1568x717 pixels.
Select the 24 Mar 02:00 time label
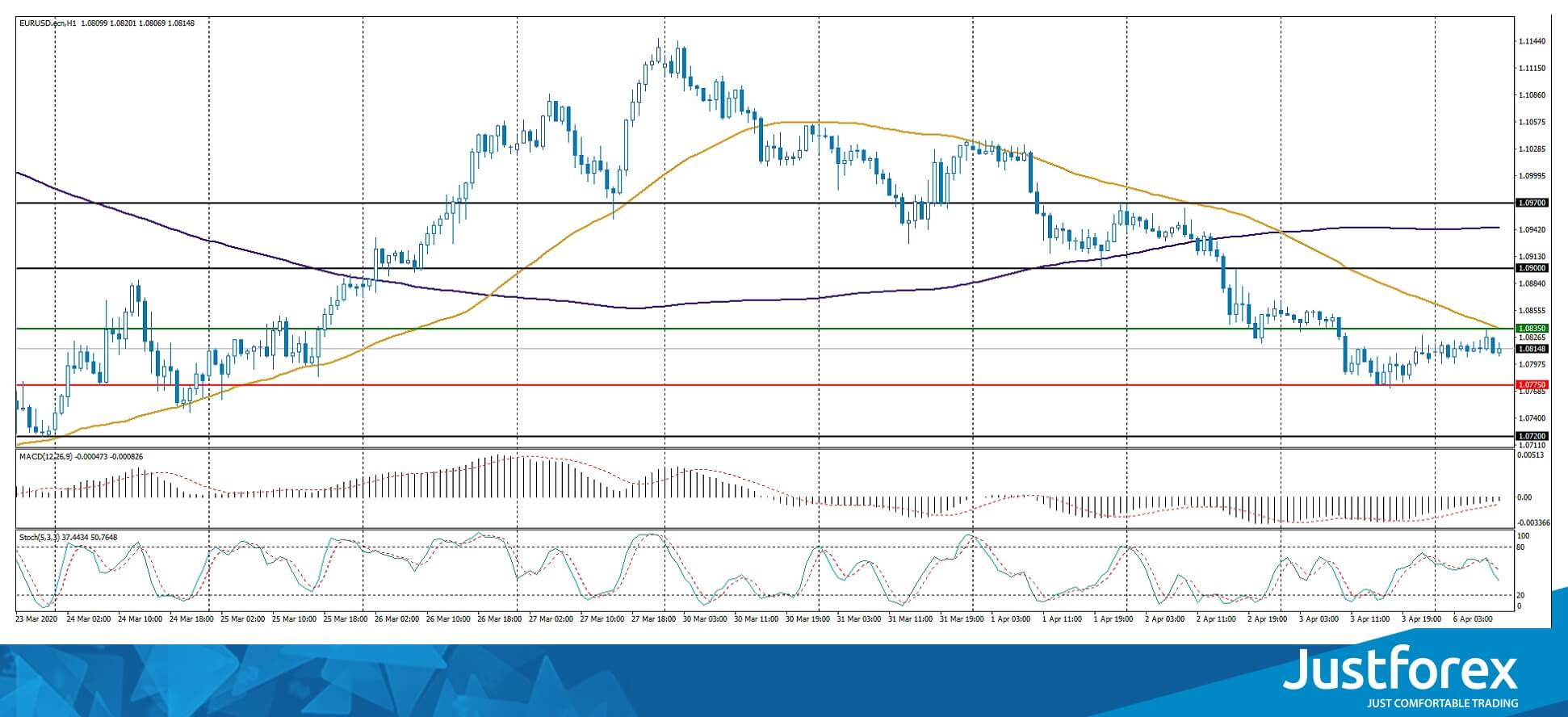pyautogui.click(x=89, y=619)
